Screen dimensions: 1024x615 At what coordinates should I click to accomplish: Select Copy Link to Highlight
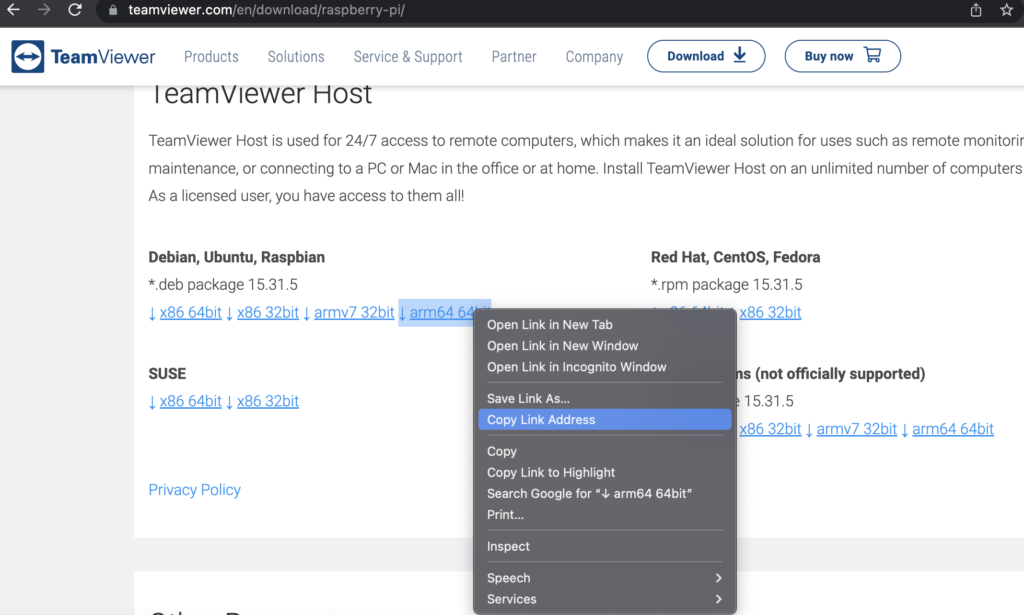tap(605, 473)
